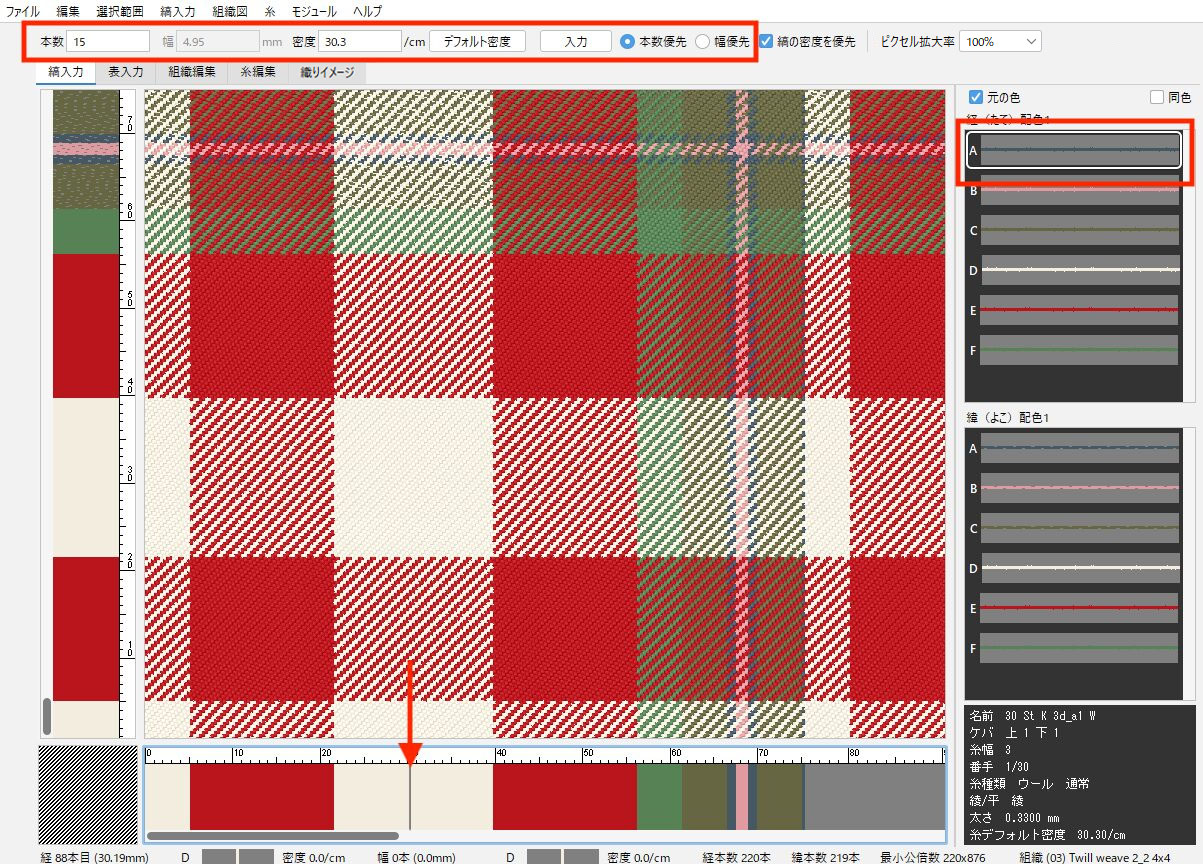Open the ピクセル拡大率 100% dropdown
Image resolution: width=1203 pixels, height=864 pixels.
click(1000, 42)
